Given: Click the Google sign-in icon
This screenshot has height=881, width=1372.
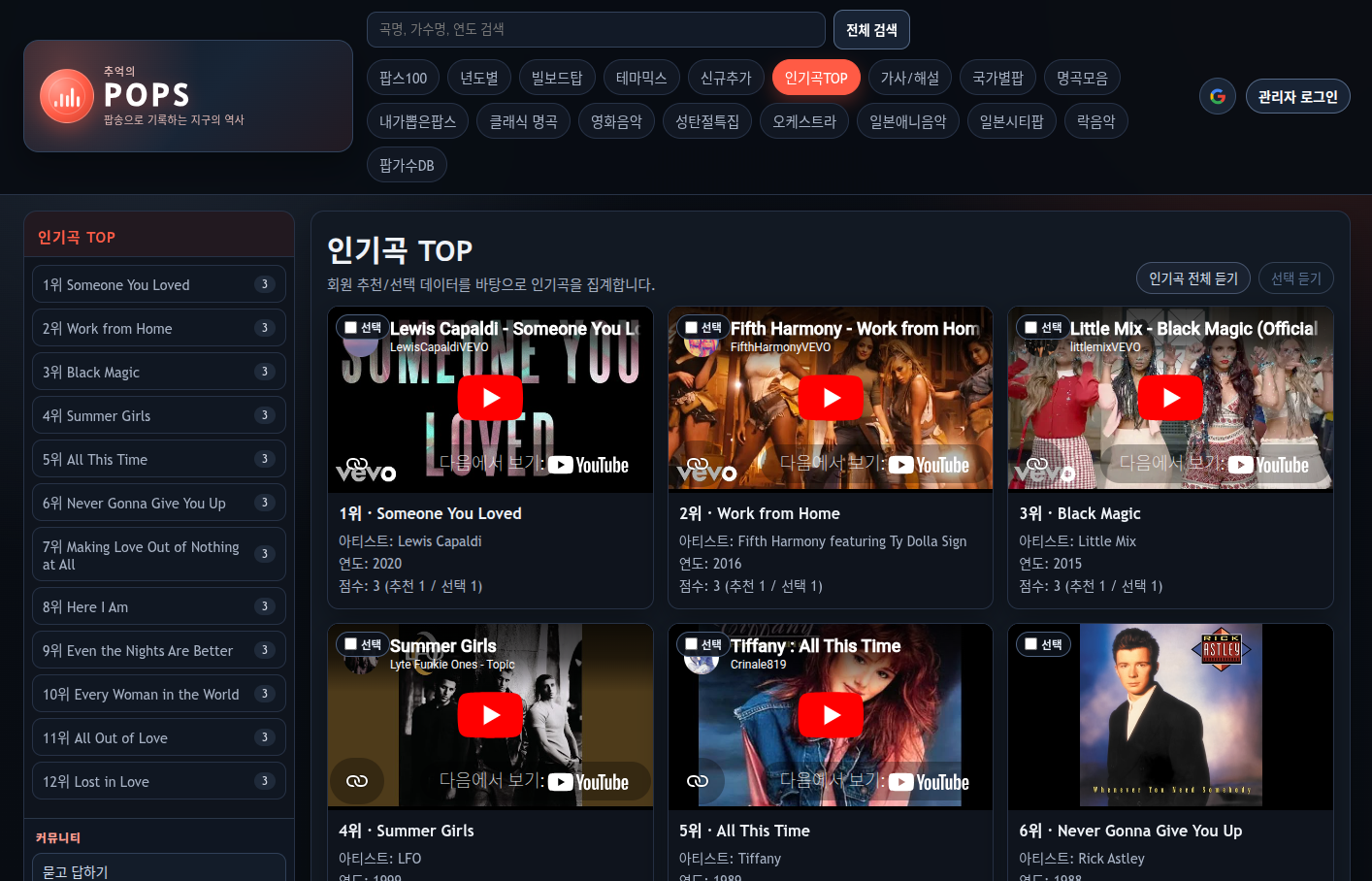Looking at the screenshot, I should [x=1217, y=96].
